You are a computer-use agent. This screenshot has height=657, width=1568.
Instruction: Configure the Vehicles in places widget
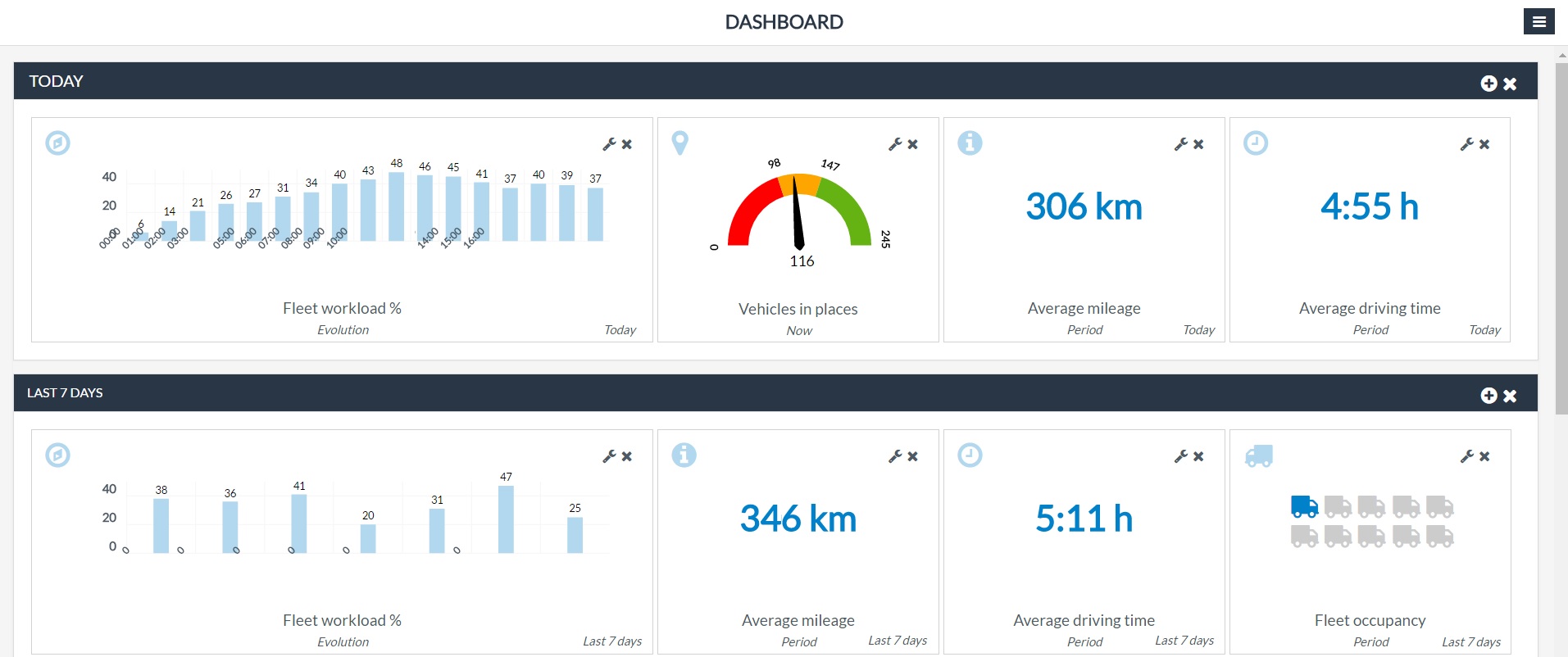click(895, 144)
